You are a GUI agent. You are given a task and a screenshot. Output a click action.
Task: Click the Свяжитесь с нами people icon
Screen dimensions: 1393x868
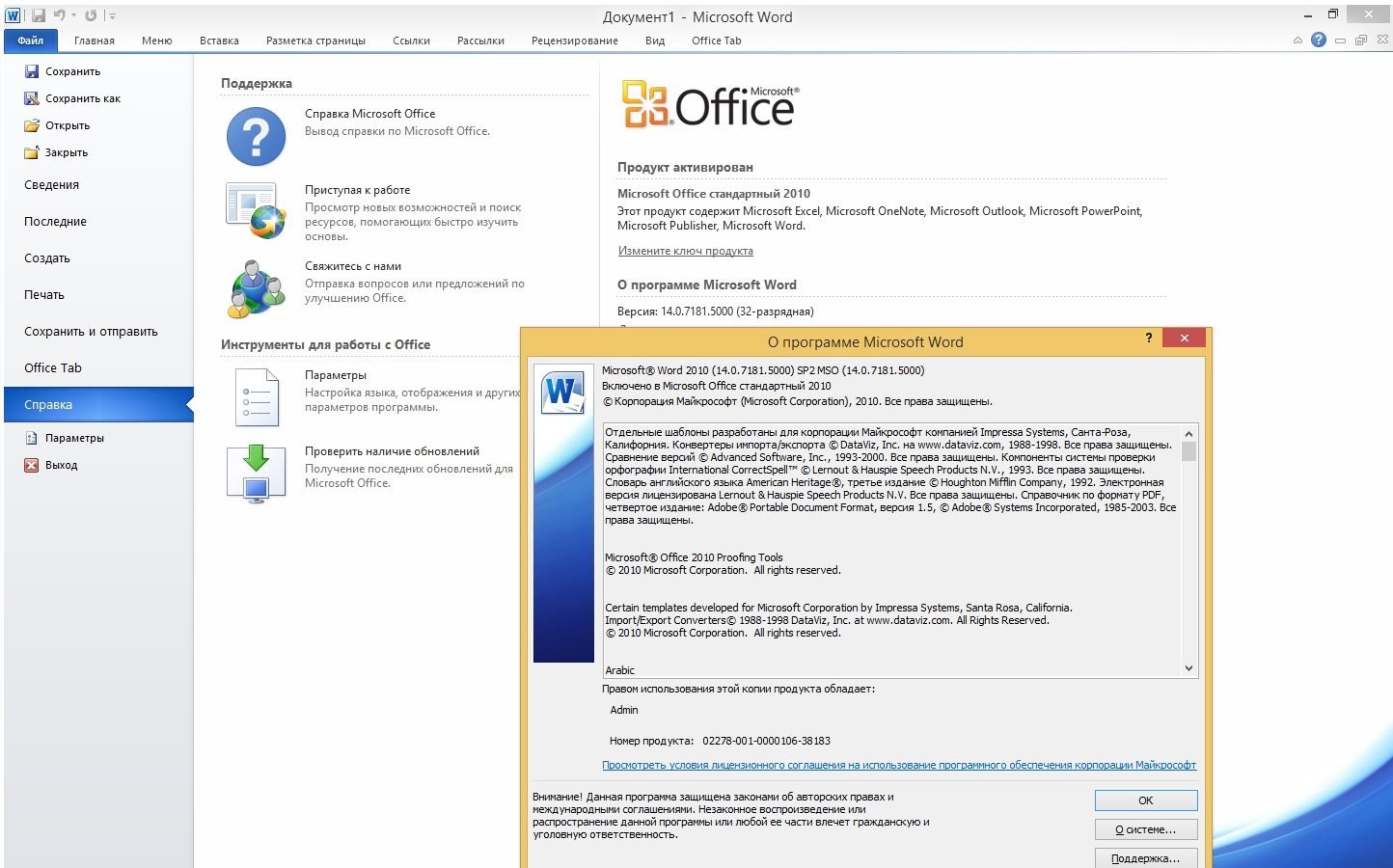click(257, 288)
